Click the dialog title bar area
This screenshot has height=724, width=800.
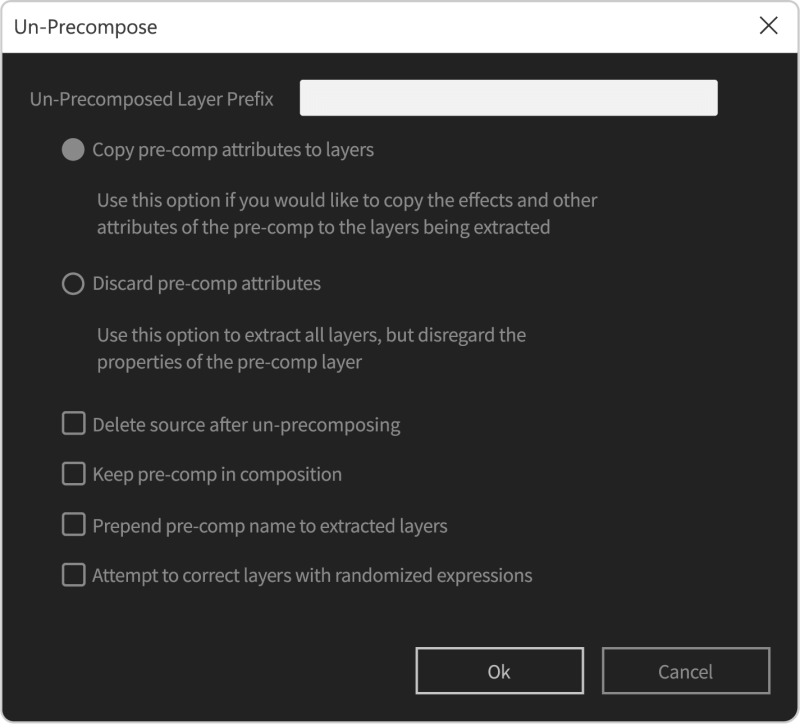(x=400, y=27)
